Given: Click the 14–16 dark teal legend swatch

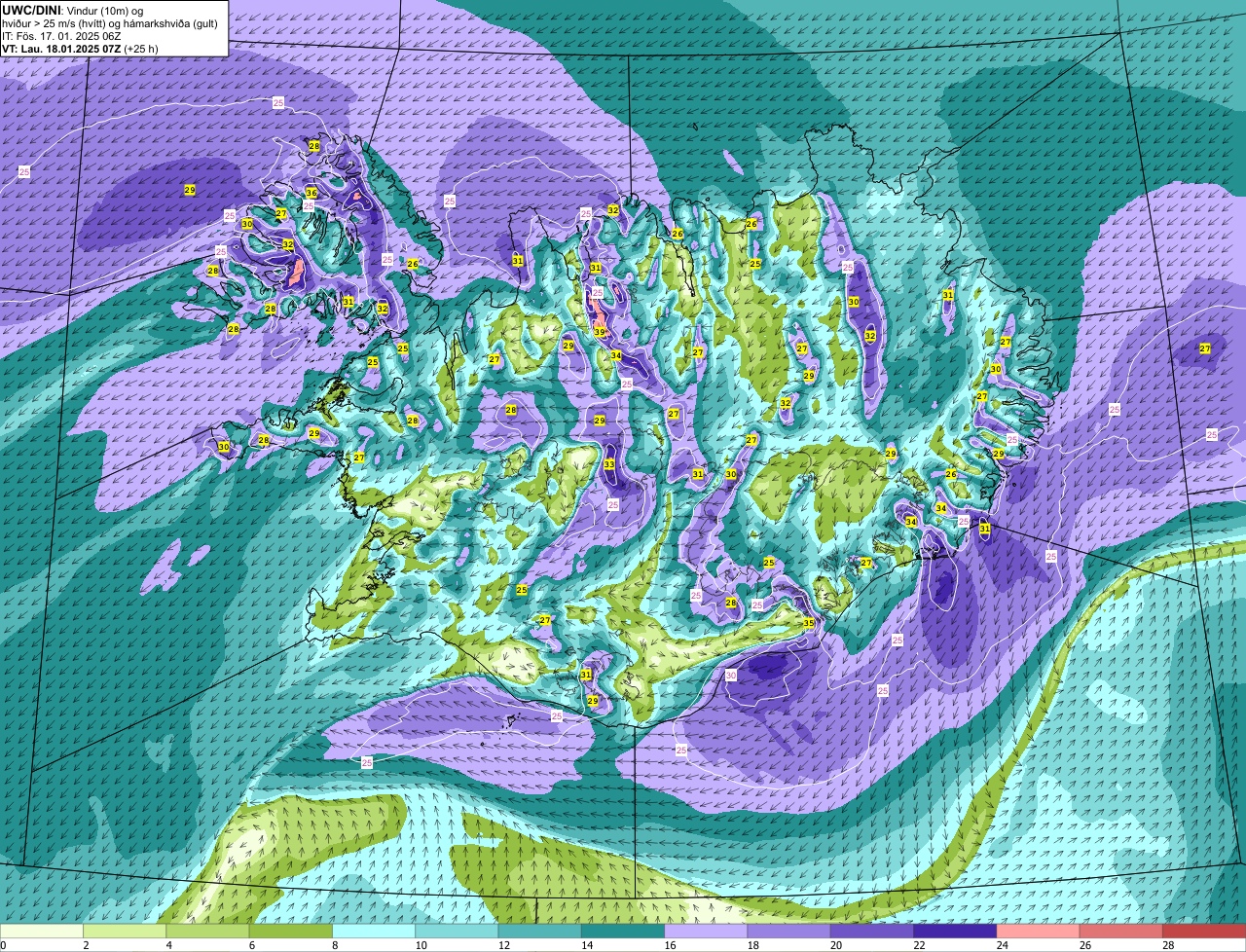Looking at the screenshot, I should [623, 931].
